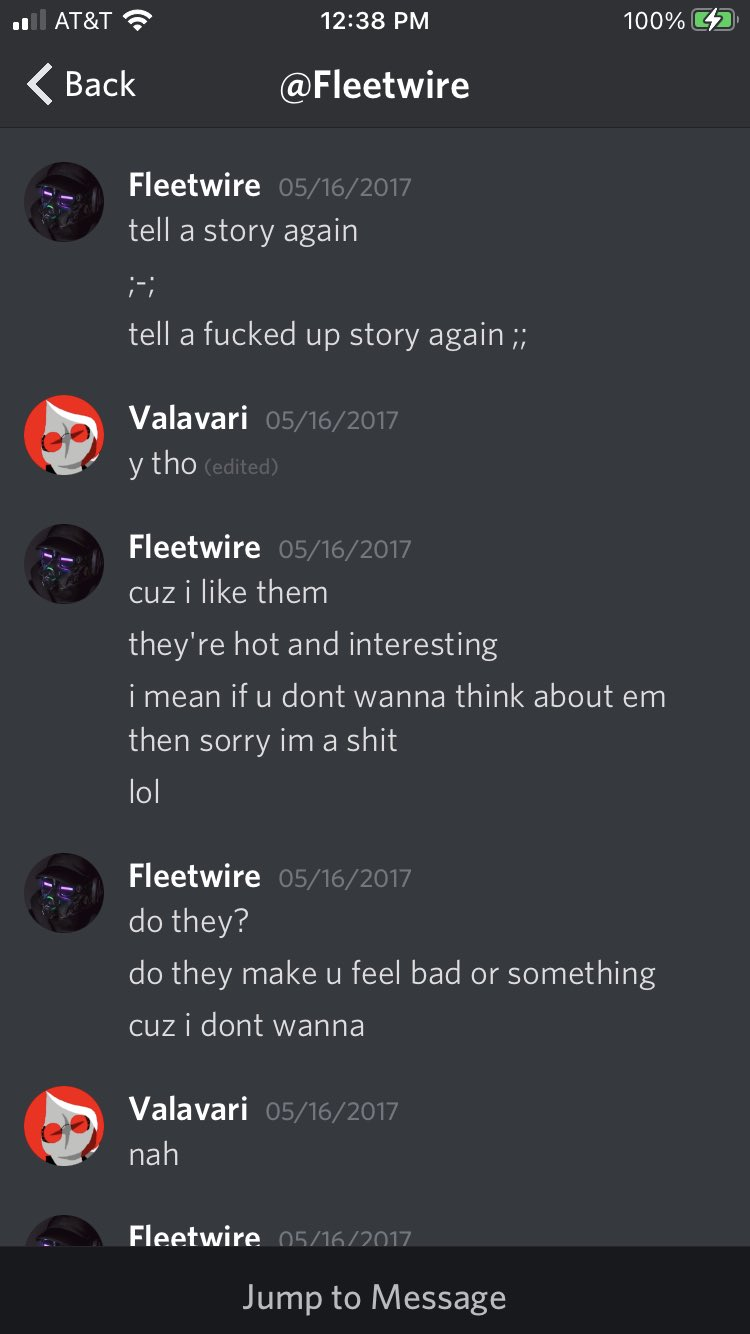
Task: Tap Valavari's avatar next to 'nah'
Action: coord(64,1126)
